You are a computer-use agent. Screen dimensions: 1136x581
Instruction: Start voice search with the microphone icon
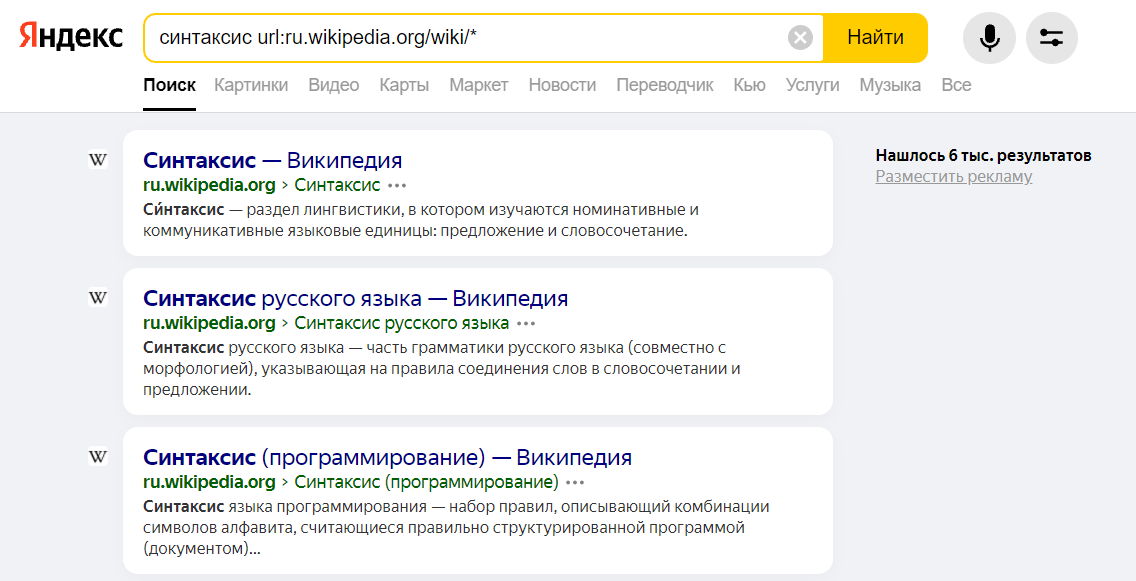pos(989,38)
